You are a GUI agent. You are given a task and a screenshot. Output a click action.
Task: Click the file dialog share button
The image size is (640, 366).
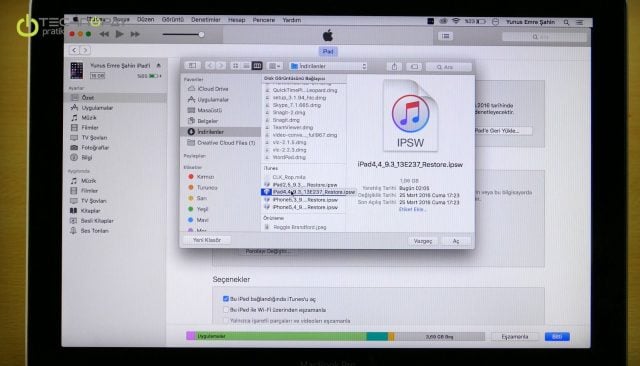pos(394,67)
